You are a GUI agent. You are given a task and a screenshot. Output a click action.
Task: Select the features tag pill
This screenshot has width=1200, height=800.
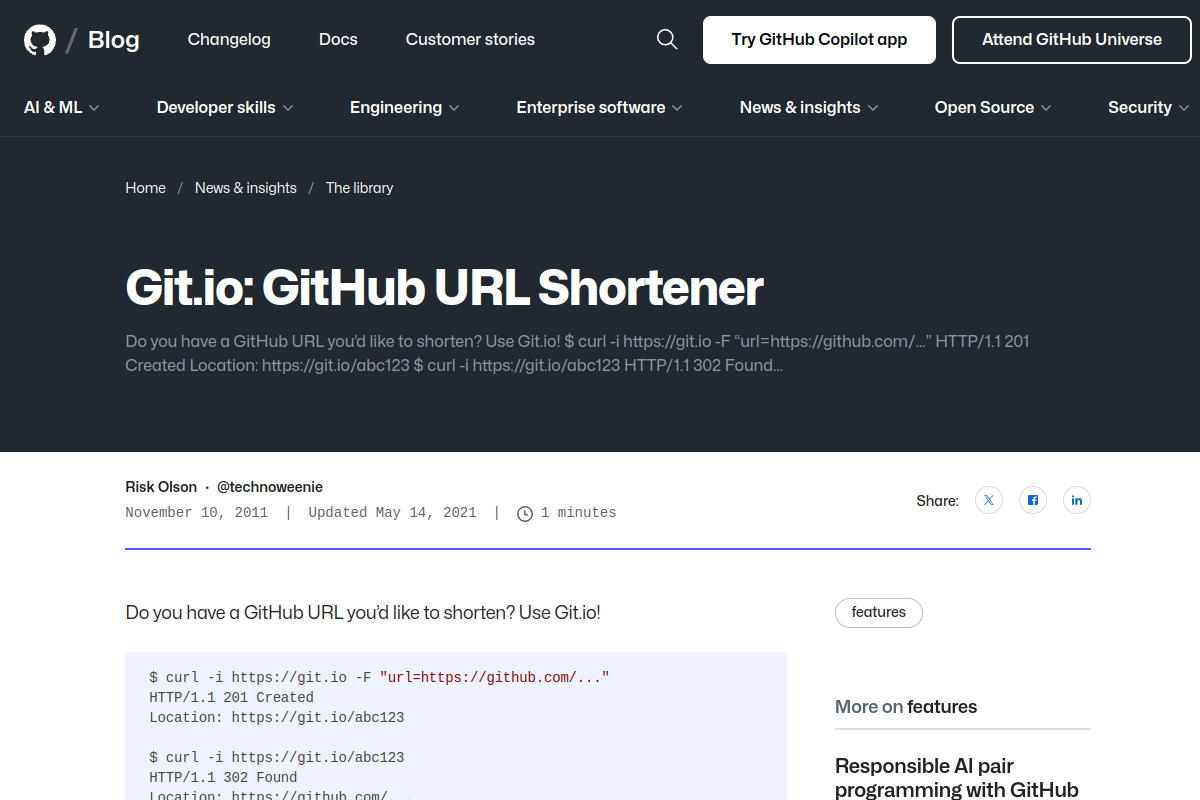coord(879,613)
